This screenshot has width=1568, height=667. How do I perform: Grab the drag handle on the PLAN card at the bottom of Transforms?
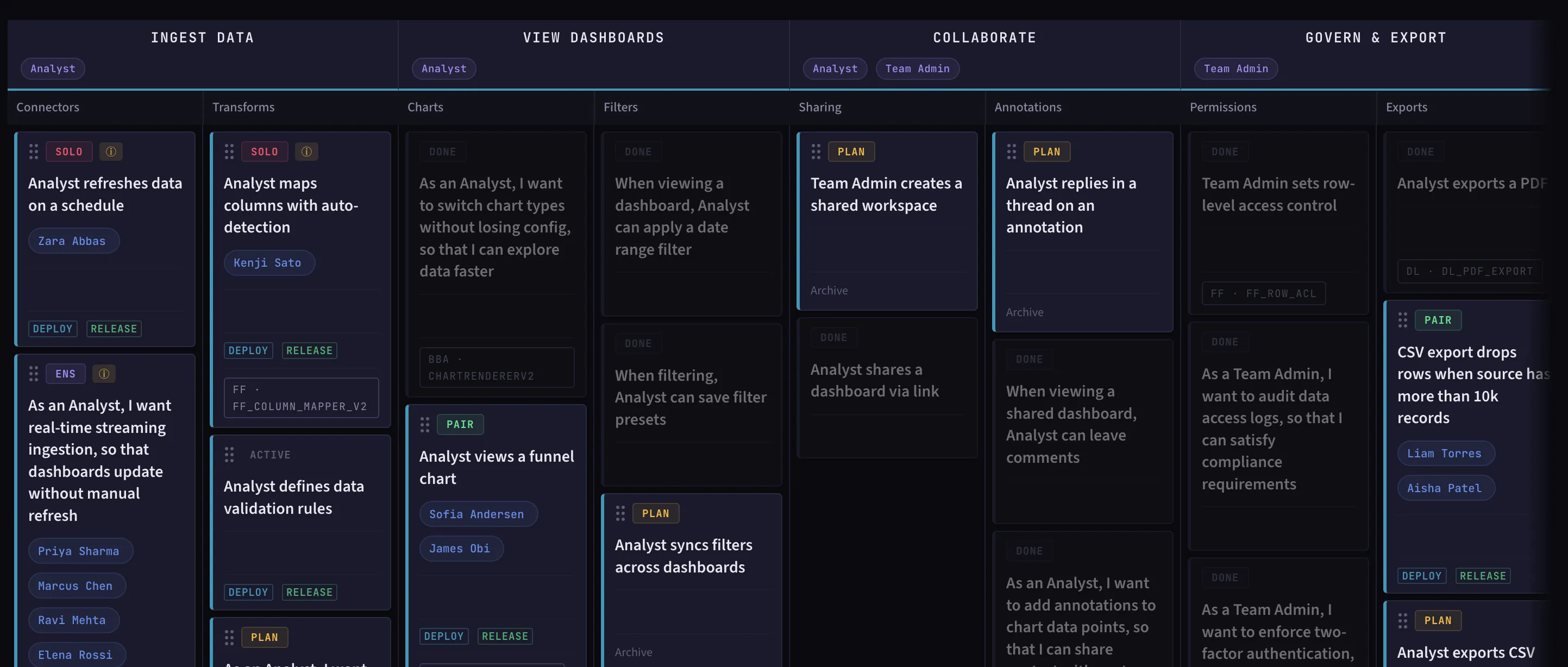[x=229, y=637]
